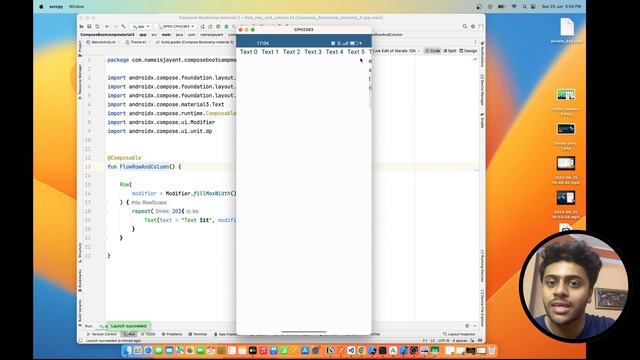This screenshot has height=360, width=640.
Task: Click the Wi-Fi icon in menu bar
Action: [514, 7]
